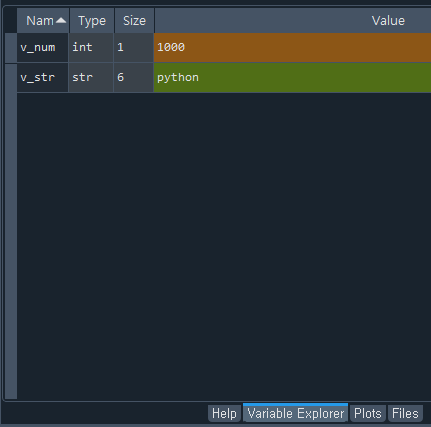Select the orange value cell 1000
Screen dimensions: 431x427
[292, 47]
